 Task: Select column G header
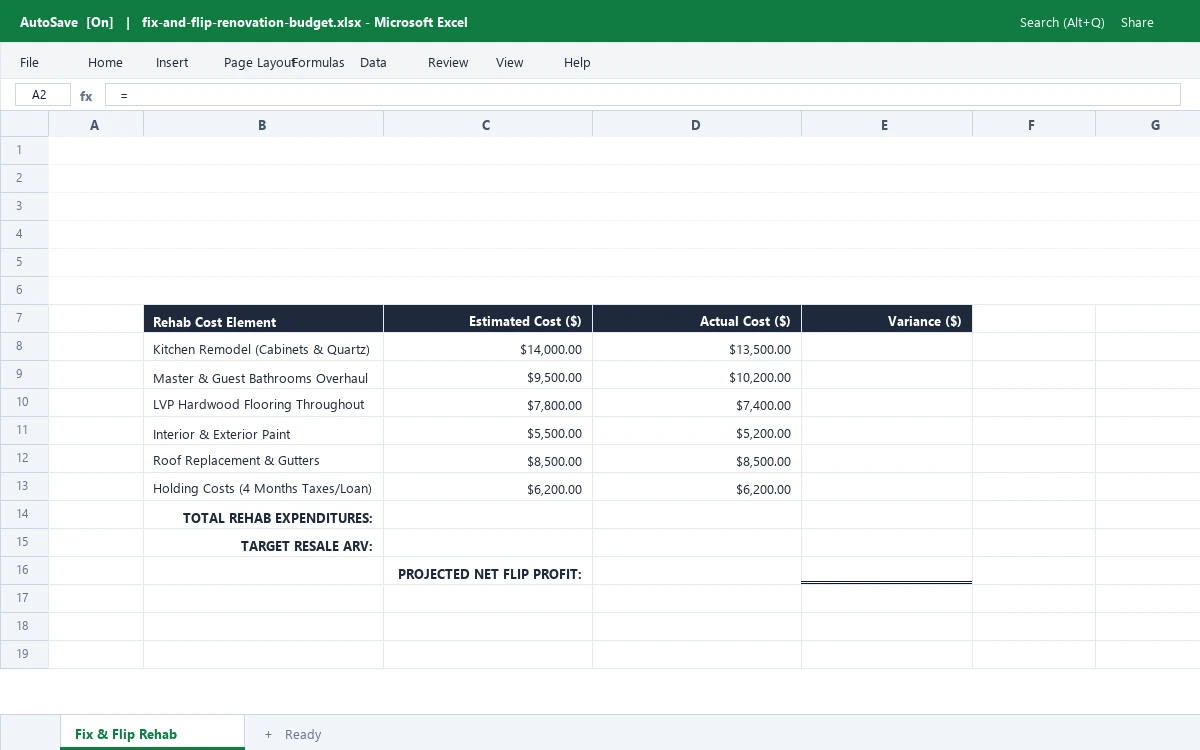[x=1148, y=124]
